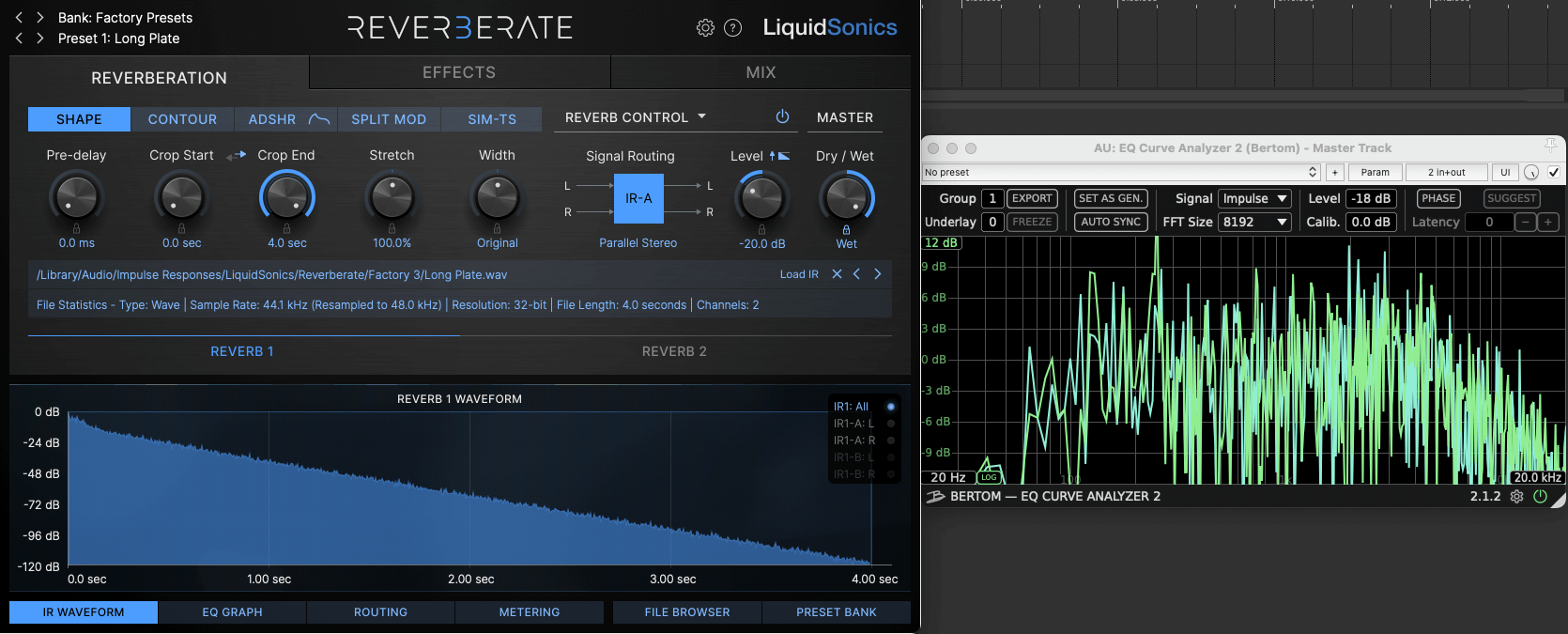1568x634 pixels.
Task: Toggle the Bertom analyzer power button
Action: (1540, 497)
